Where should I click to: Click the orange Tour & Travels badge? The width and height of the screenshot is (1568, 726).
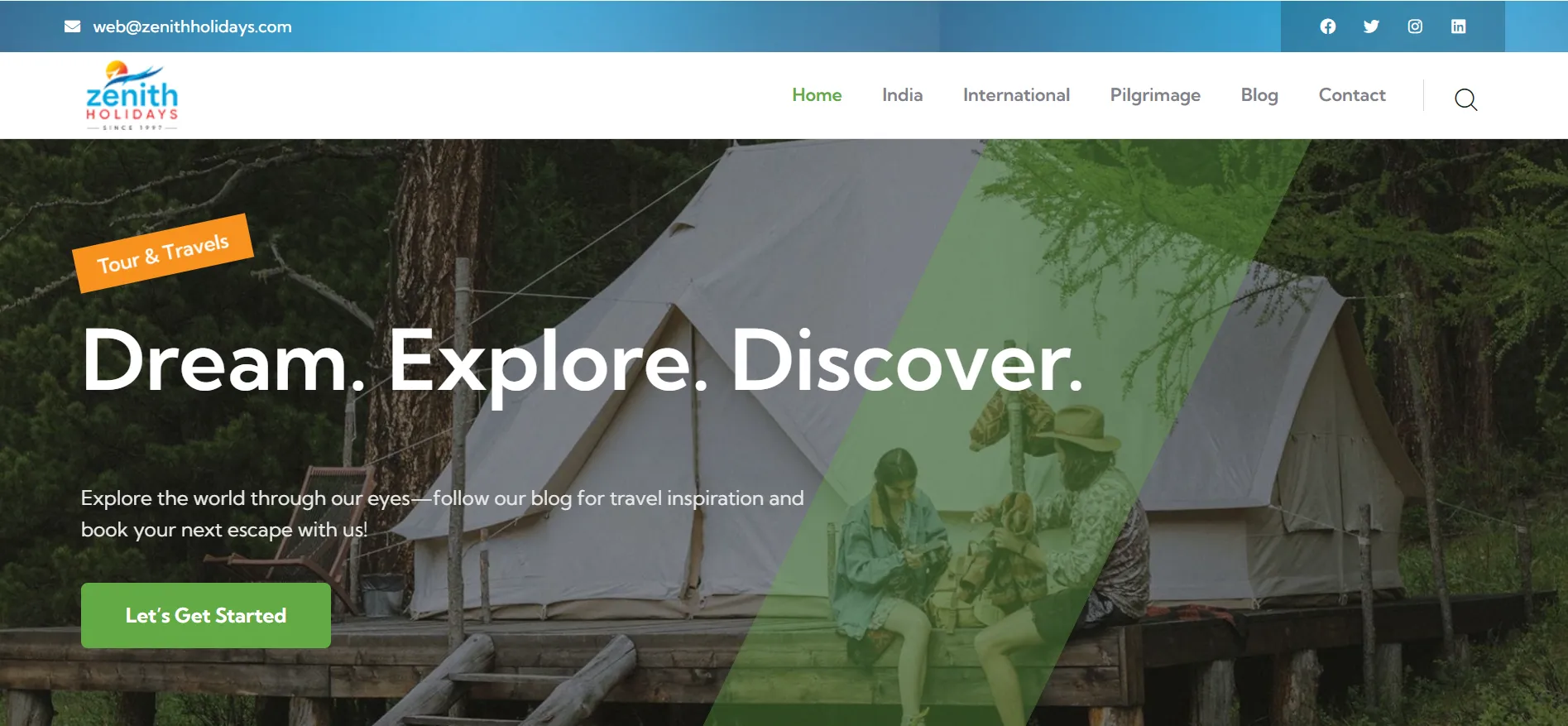[163, 253]
